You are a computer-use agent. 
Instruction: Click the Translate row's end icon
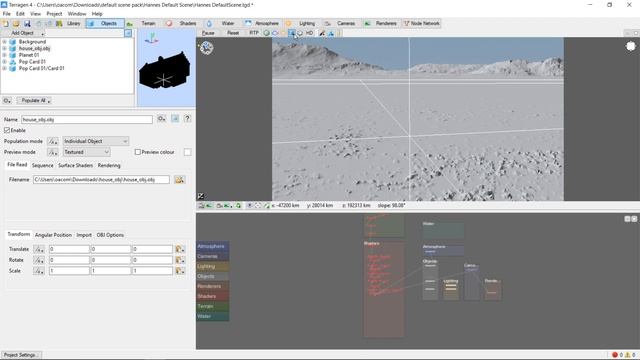click(180, 249)
